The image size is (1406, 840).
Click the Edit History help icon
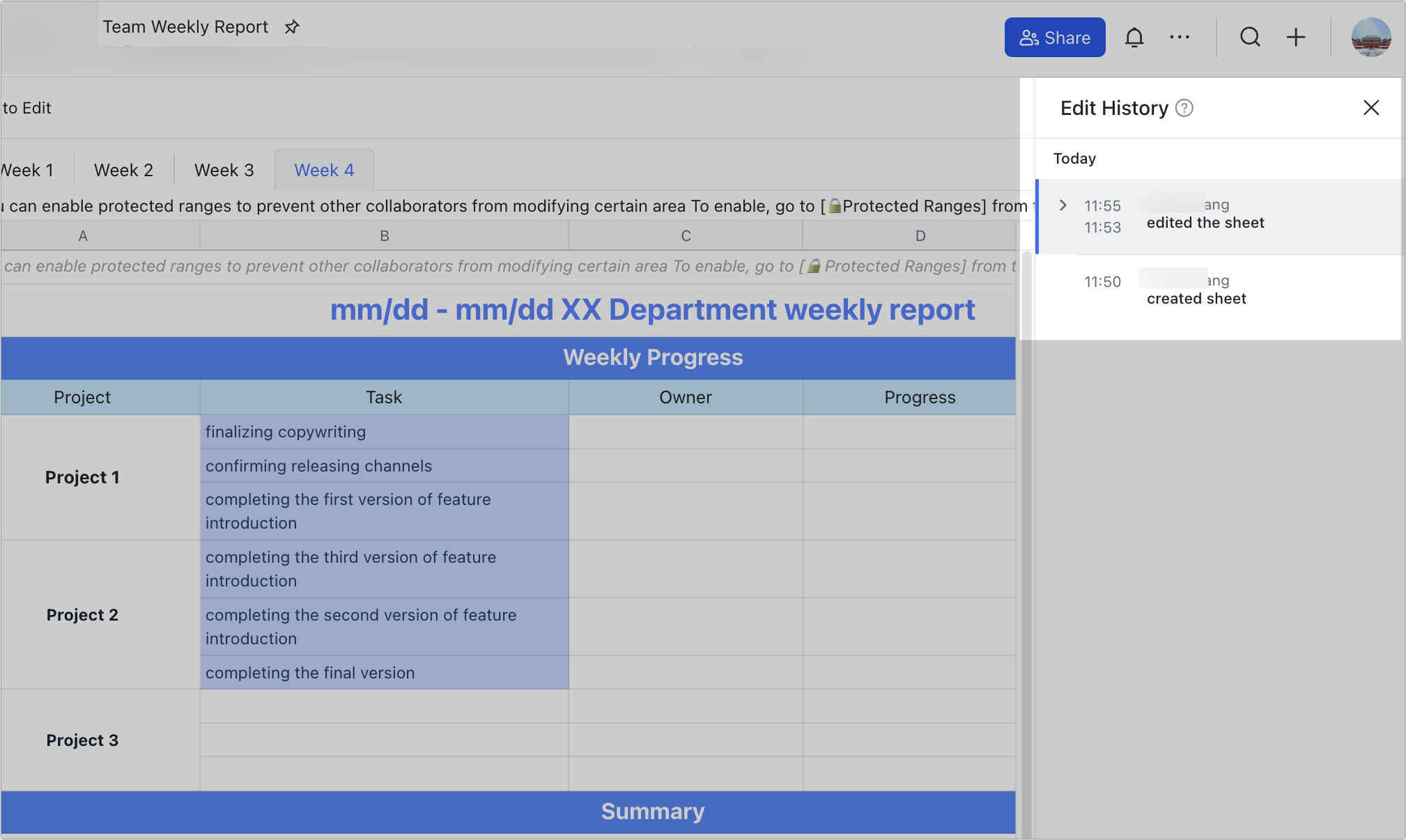click(x=1184, y=108)
